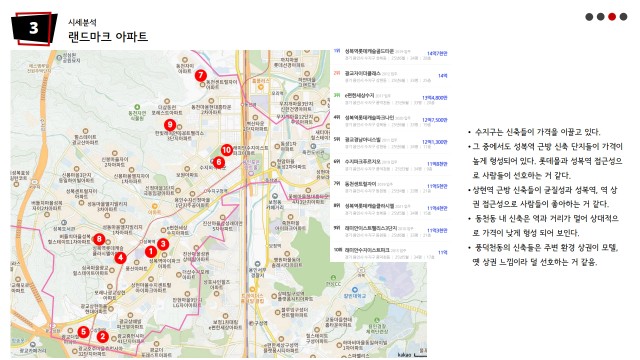This screenshot has height=360, width=640.
Task: Select red map marker number 1
Action: tap(151, 252)
